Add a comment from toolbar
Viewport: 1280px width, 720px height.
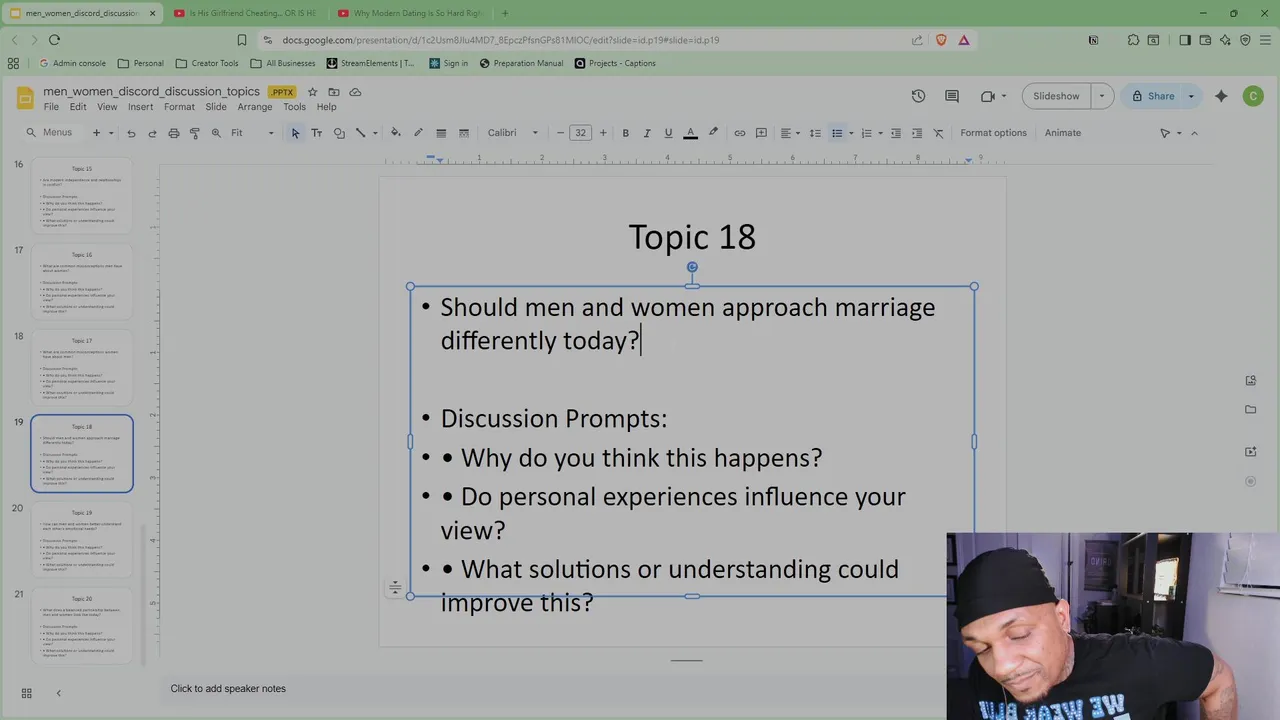coord(761,133)
